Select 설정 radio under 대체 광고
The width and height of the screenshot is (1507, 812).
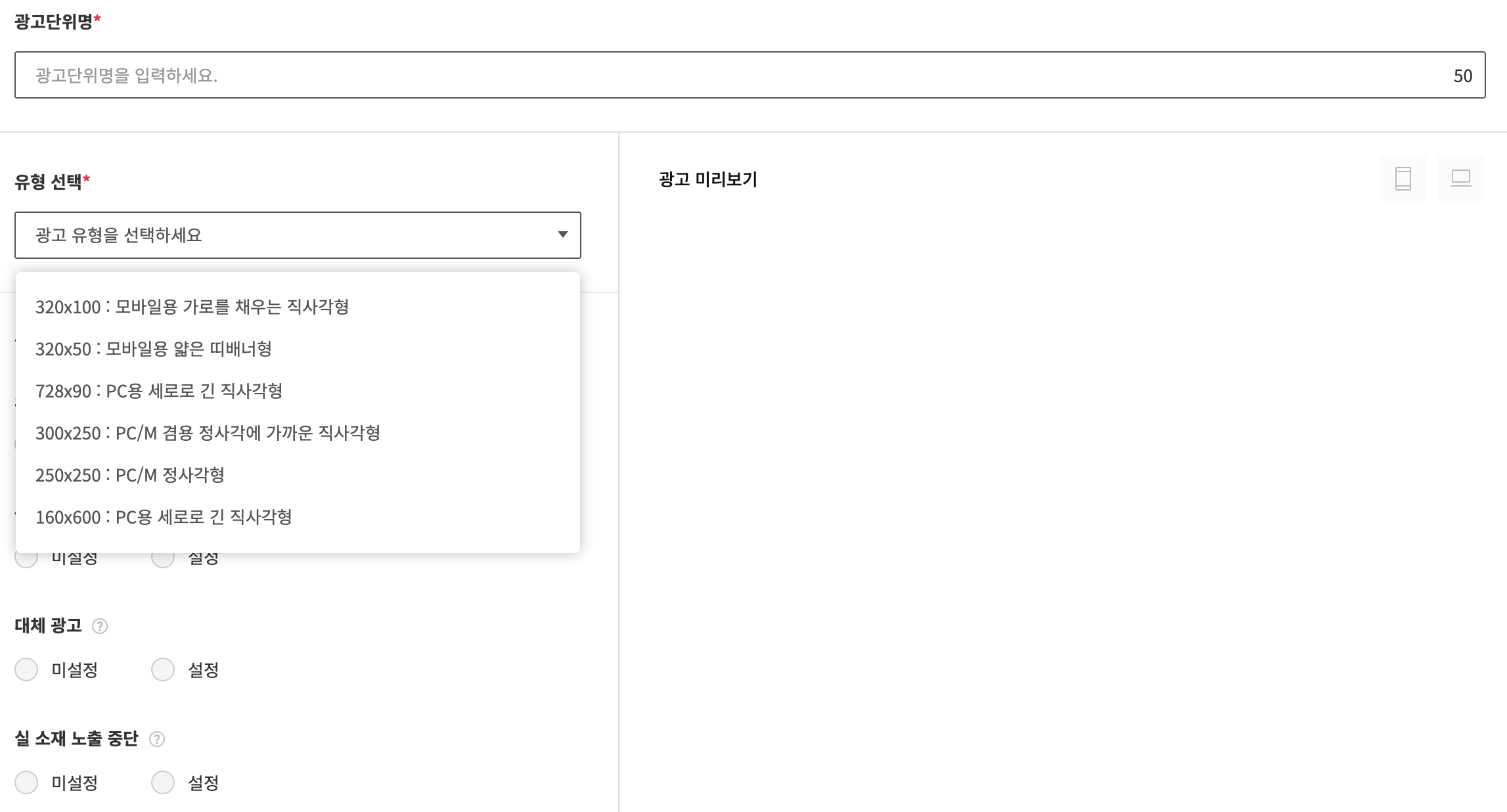click(x=163, y=669)
